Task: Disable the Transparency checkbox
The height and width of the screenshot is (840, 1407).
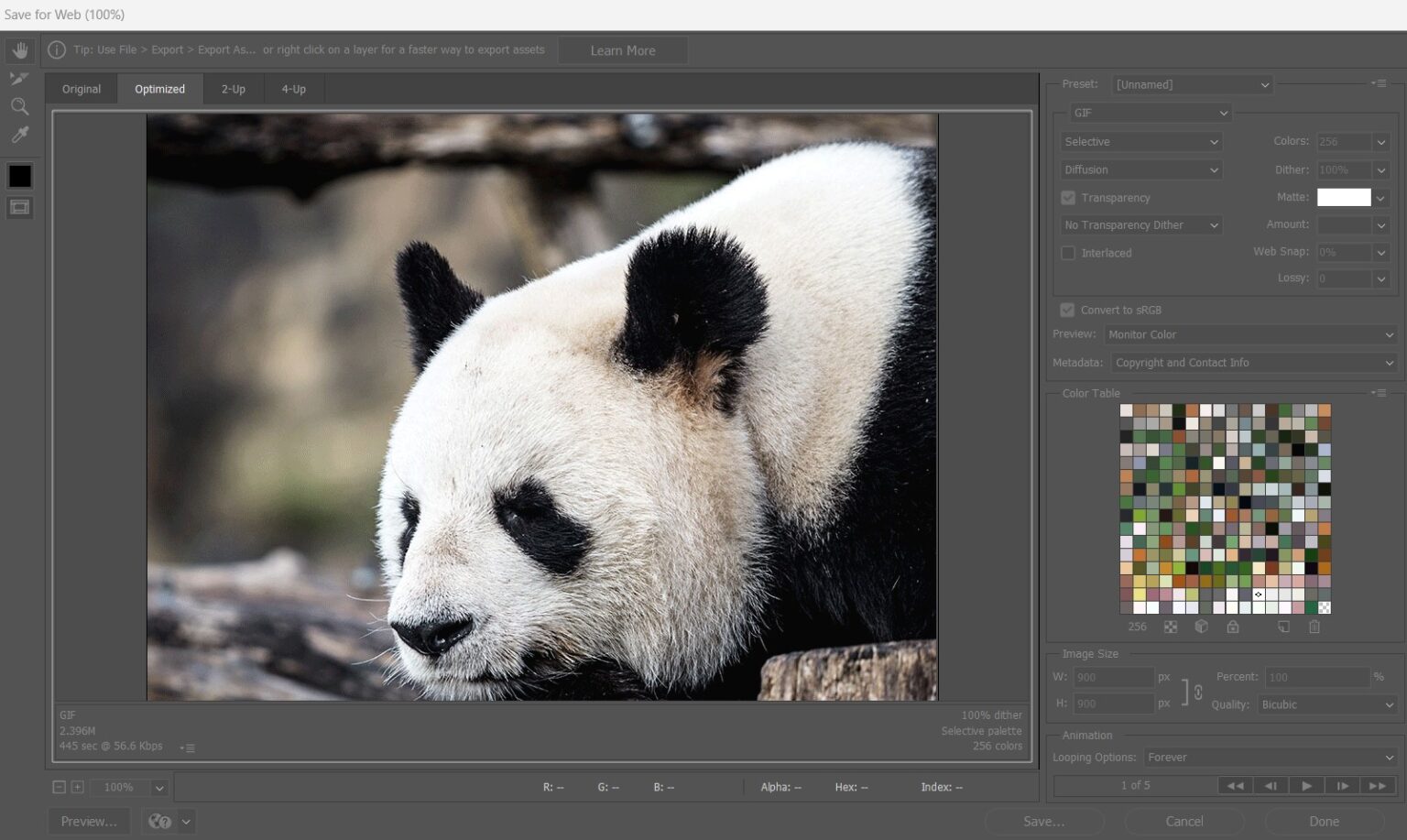Action: click(1068, 197)
